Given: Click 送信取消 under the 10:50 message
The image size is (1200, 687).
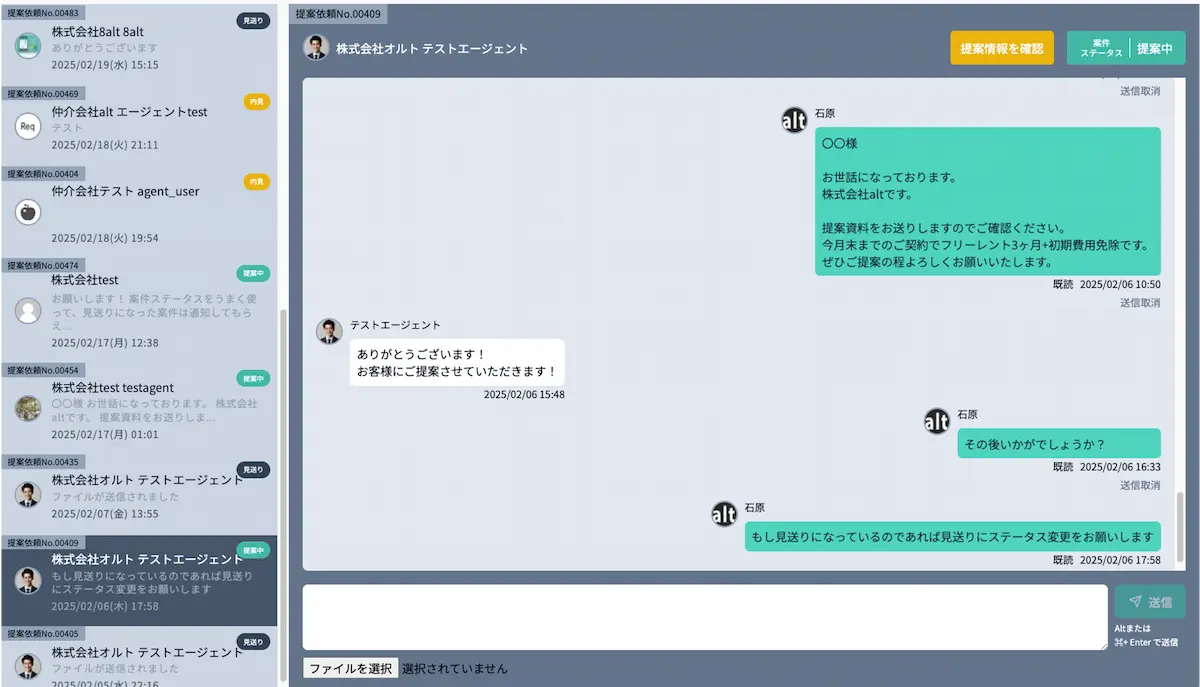Looking at the screenshot, I should (1139, 302).
